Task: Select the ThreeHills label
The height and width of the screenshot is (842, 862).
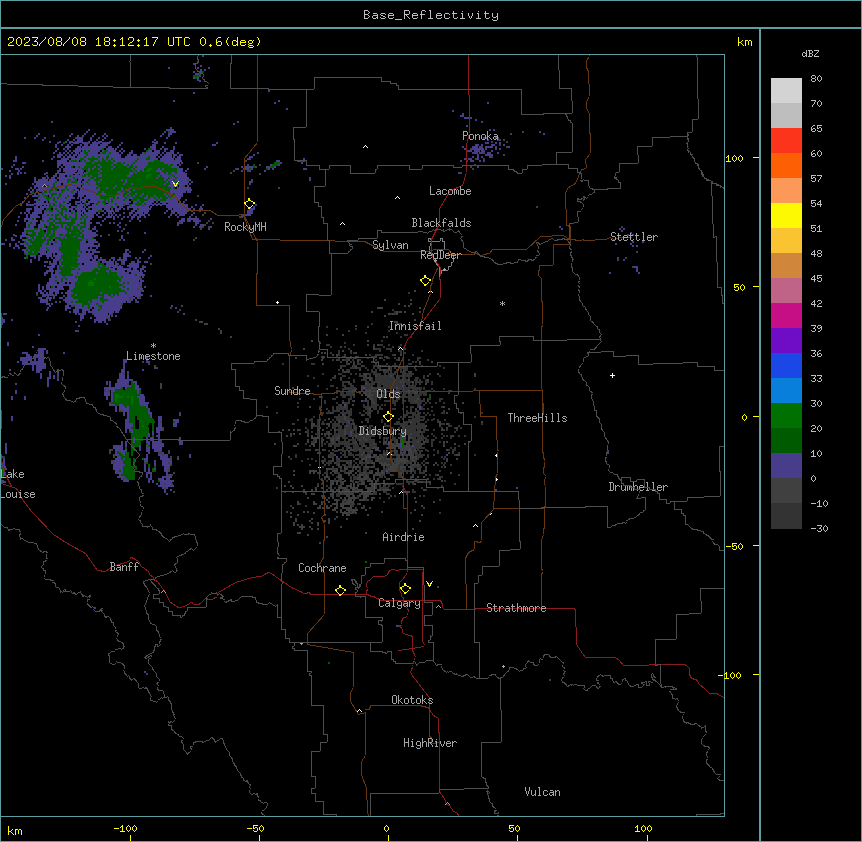Action: [537, 418]
